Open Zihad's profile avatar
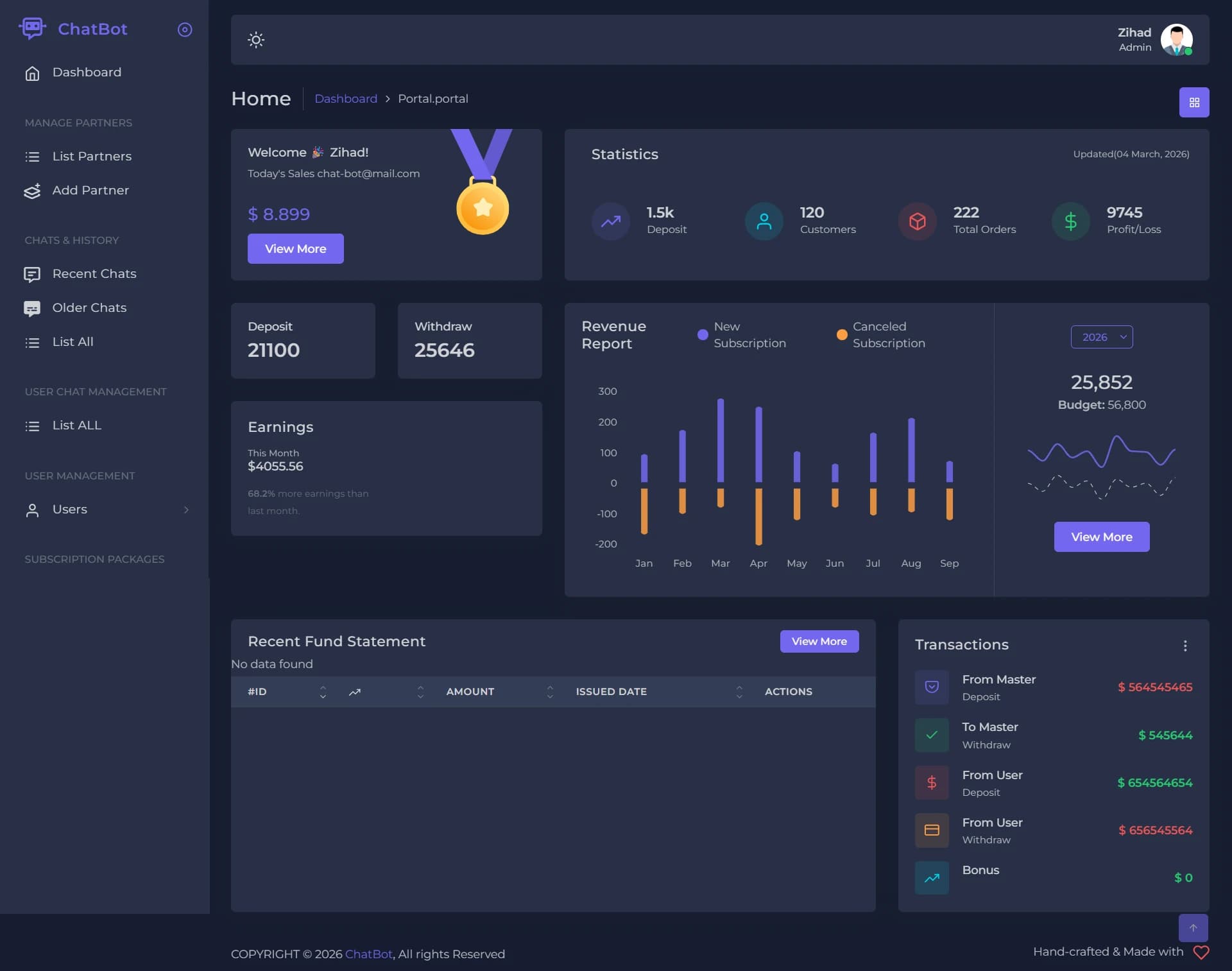Image resolution: width=1232 pixels, height=971 pixels. click(1176, 40)
